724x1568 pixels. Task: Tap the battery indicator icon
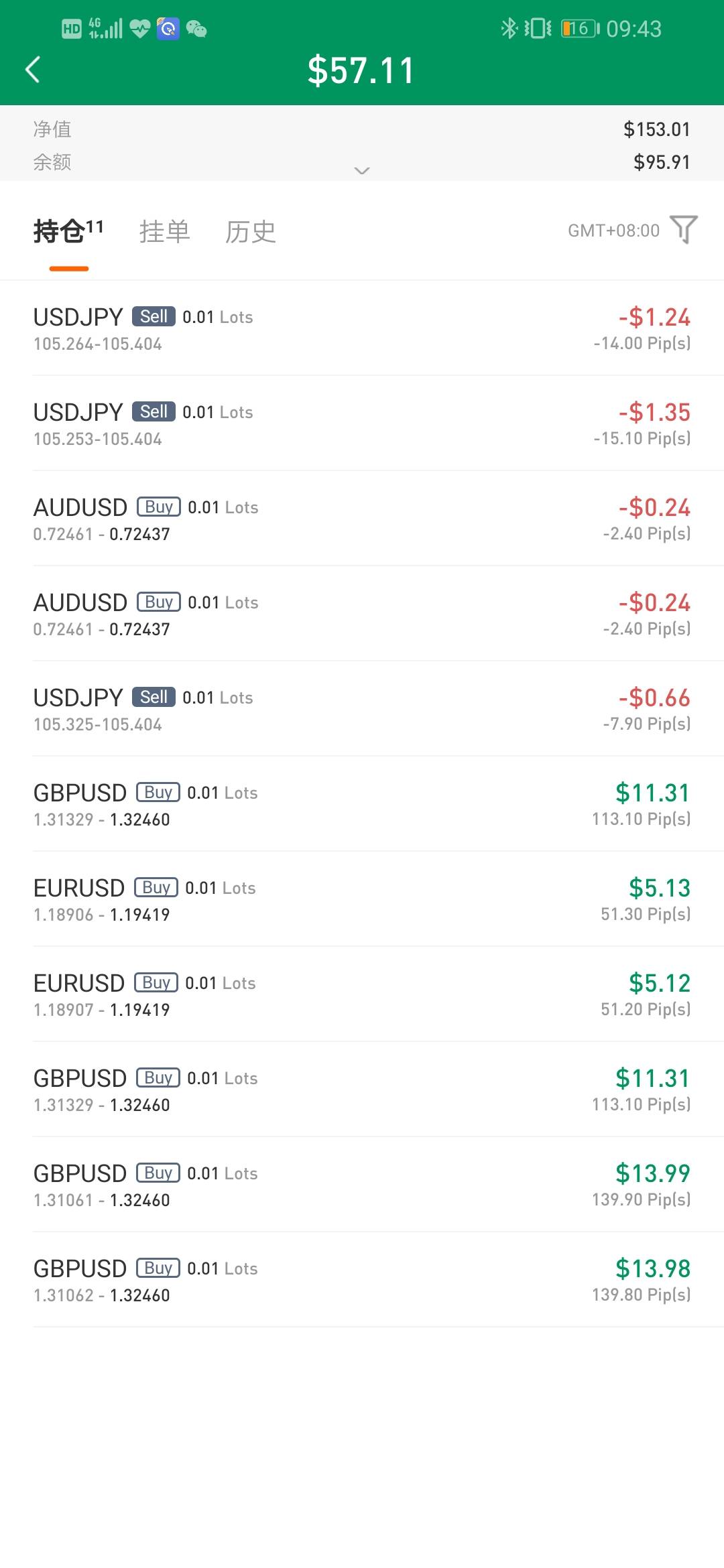point(580,28)
